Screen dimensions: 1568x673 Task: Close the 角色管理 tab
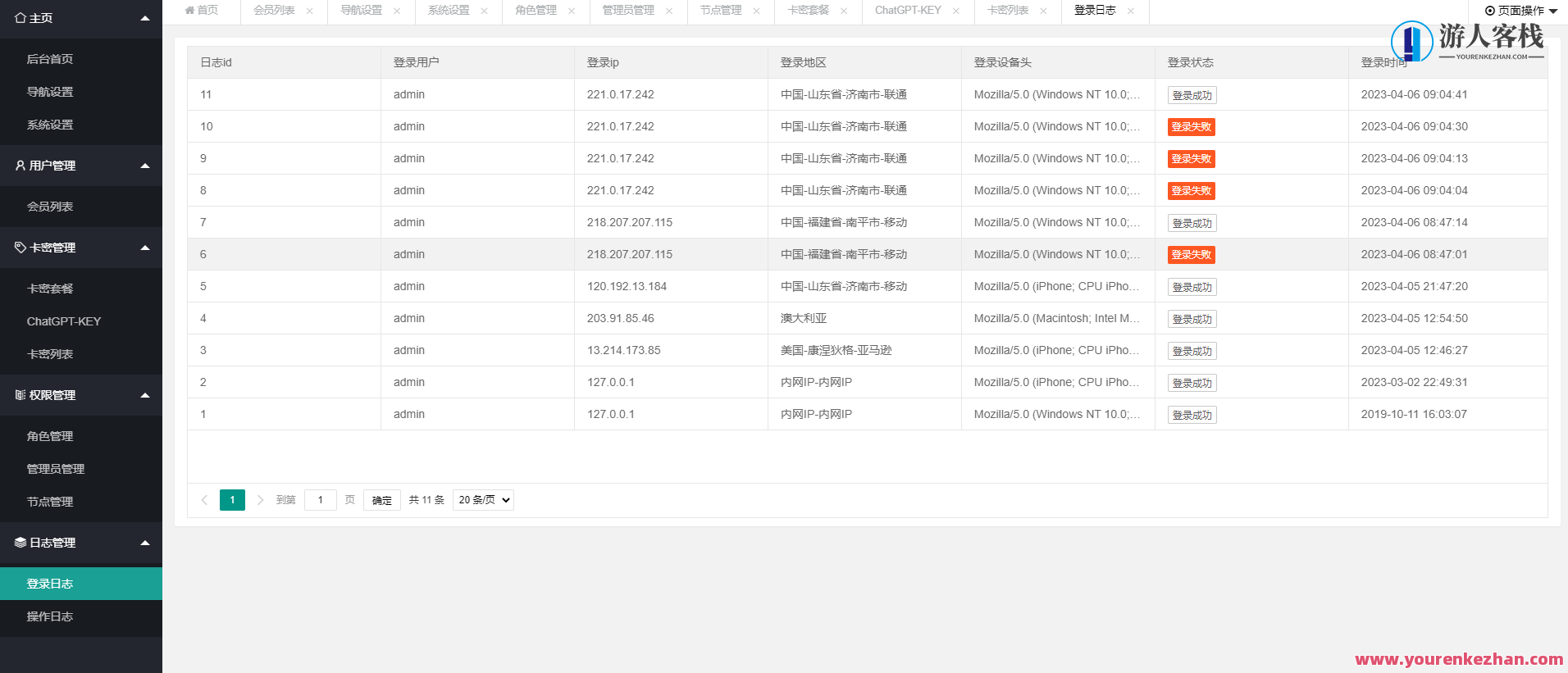572,11
